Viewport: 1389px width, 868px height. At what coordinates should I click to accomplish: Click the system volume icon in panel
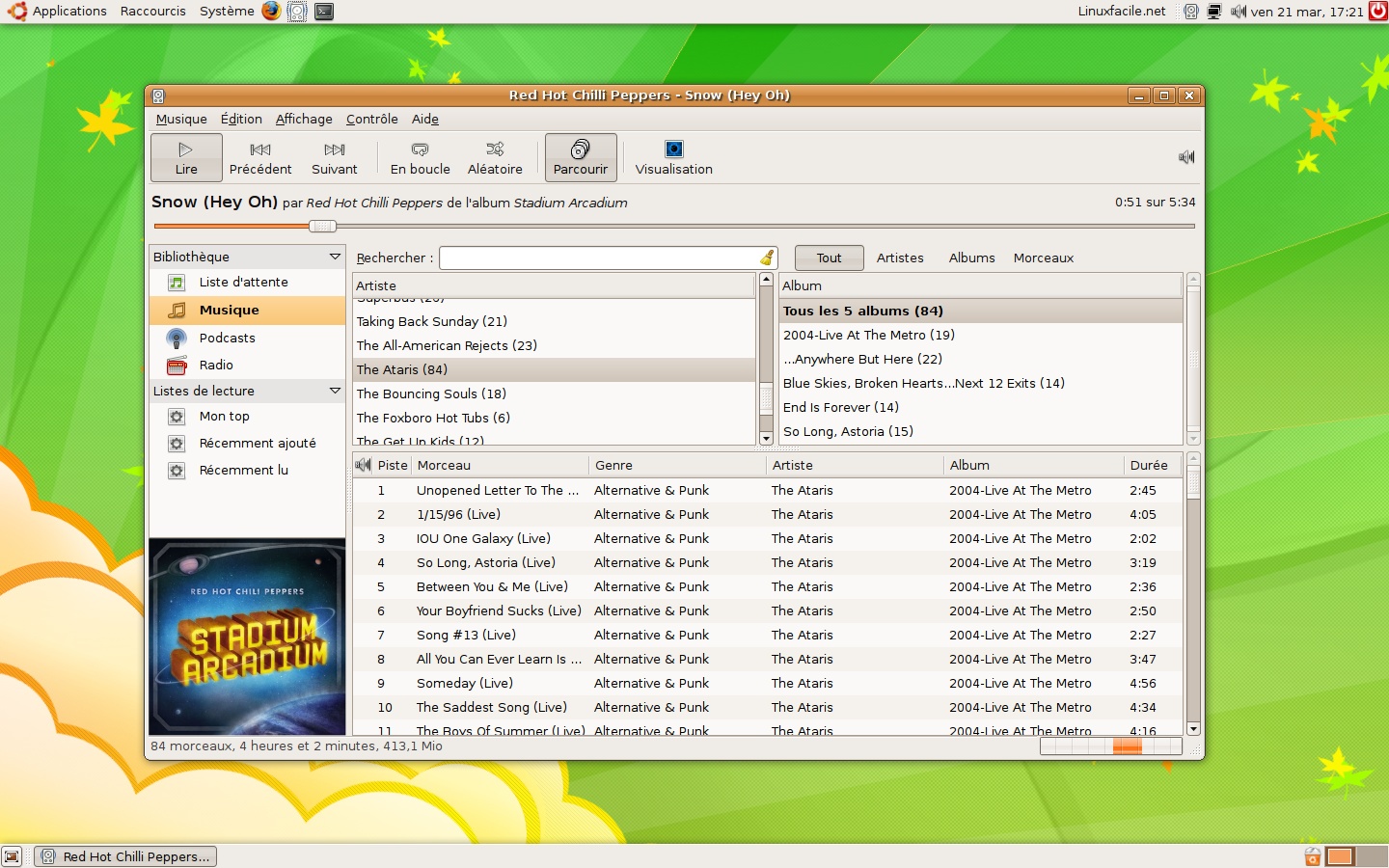(1239, 12)
